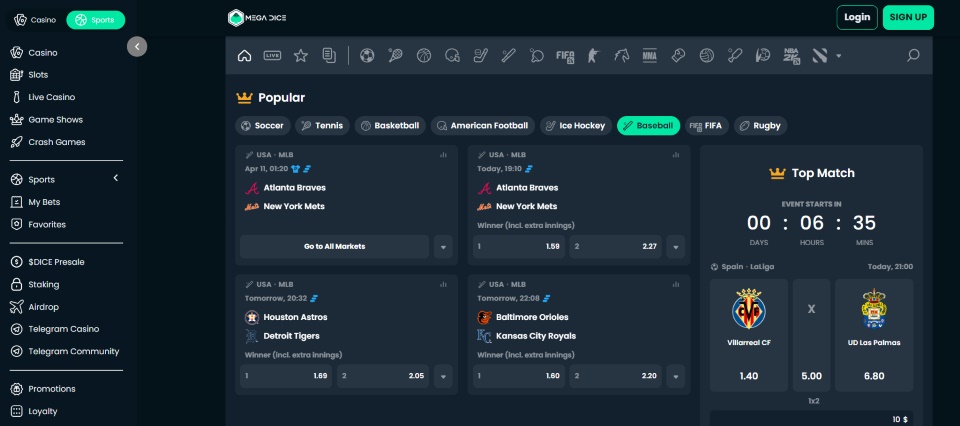Go to sportsbook home icon
Image resolution: width=960 pixels, height=426 pixels.
click(x=244, y=56)
